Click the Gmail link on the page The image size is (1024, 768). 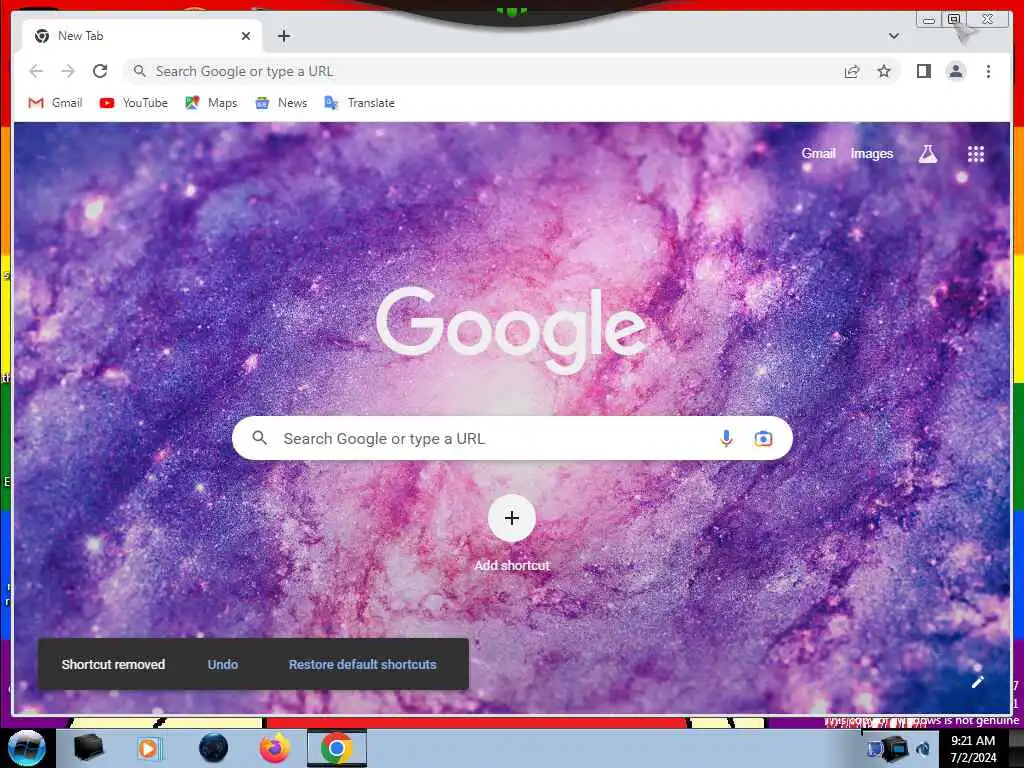tap(818, 153)
